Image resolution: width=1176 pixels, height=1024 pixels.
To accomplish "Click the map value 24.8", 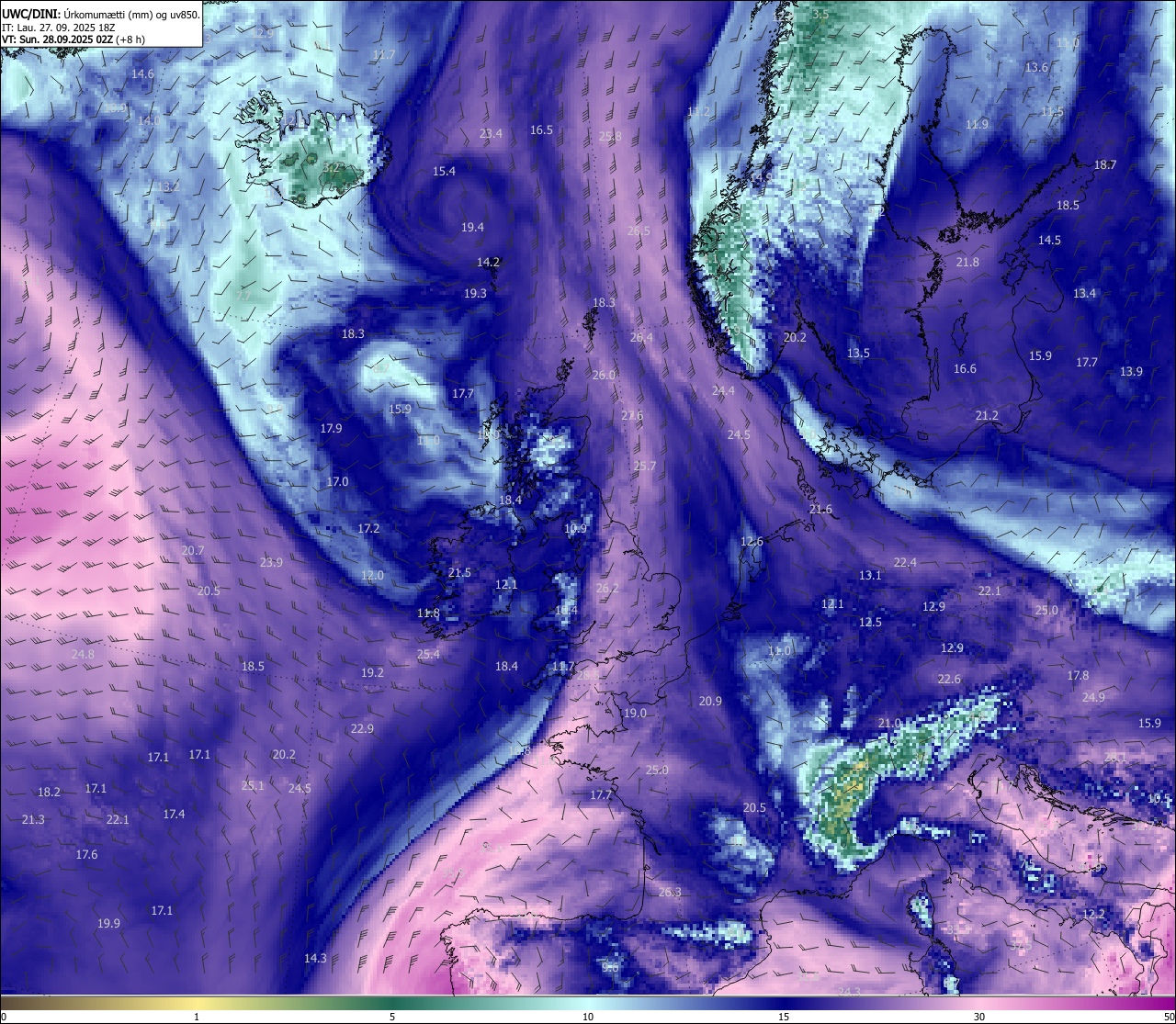I will 83,654.
